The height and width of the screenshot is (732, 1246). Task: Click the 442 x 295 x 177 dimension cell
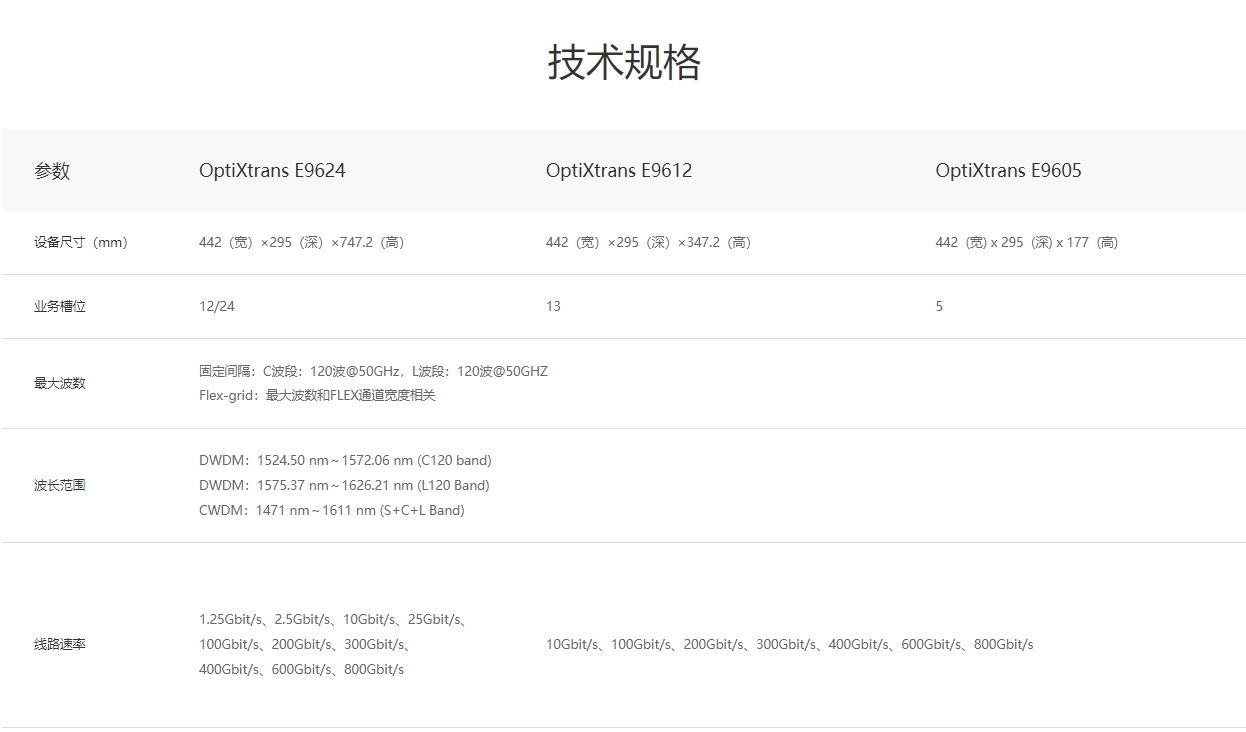click(1027, 242)
